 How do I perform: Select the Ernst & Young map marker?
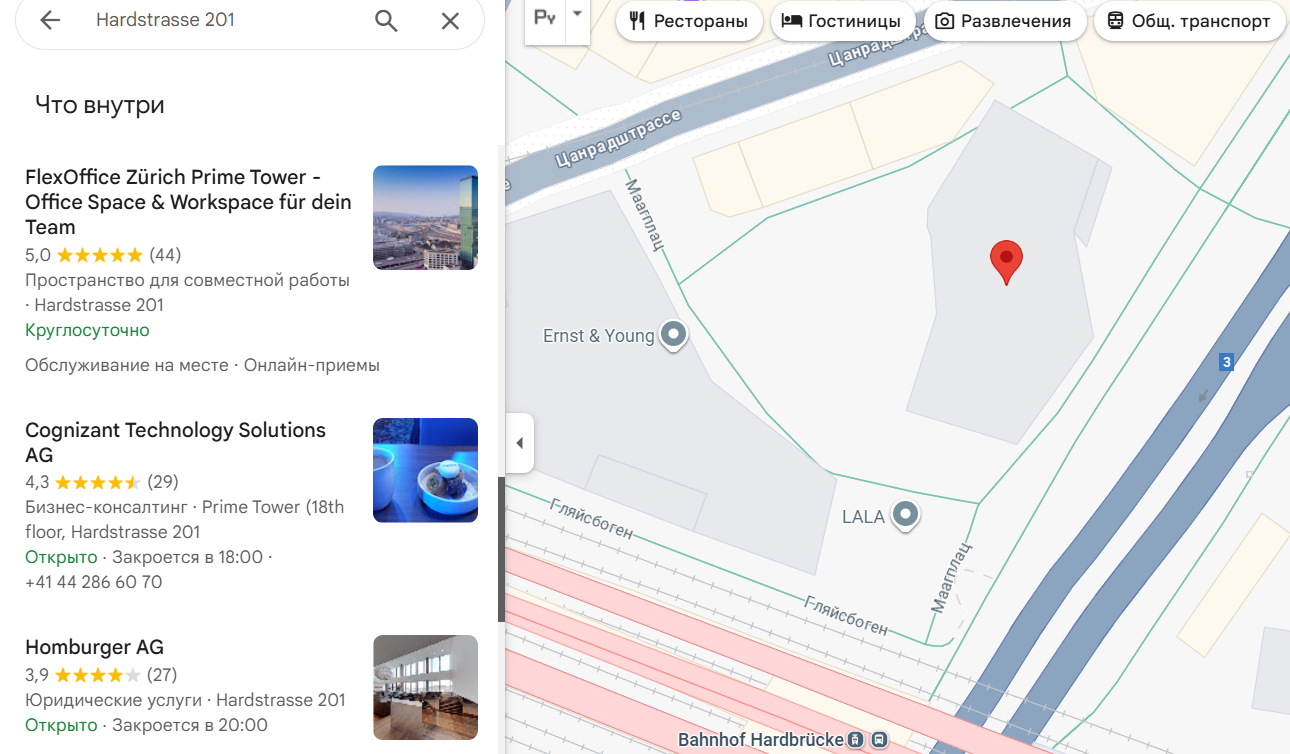pyautogui.click(x=675, y=335)
